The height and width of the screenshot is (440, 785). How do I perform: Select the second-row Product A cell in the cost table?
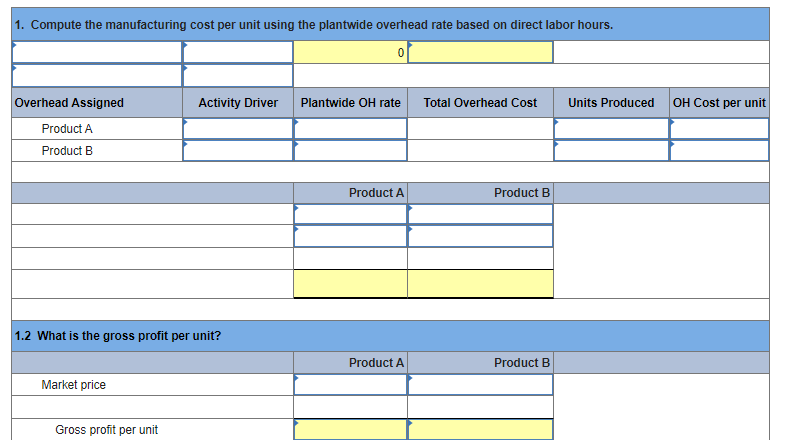coord(350,236)
